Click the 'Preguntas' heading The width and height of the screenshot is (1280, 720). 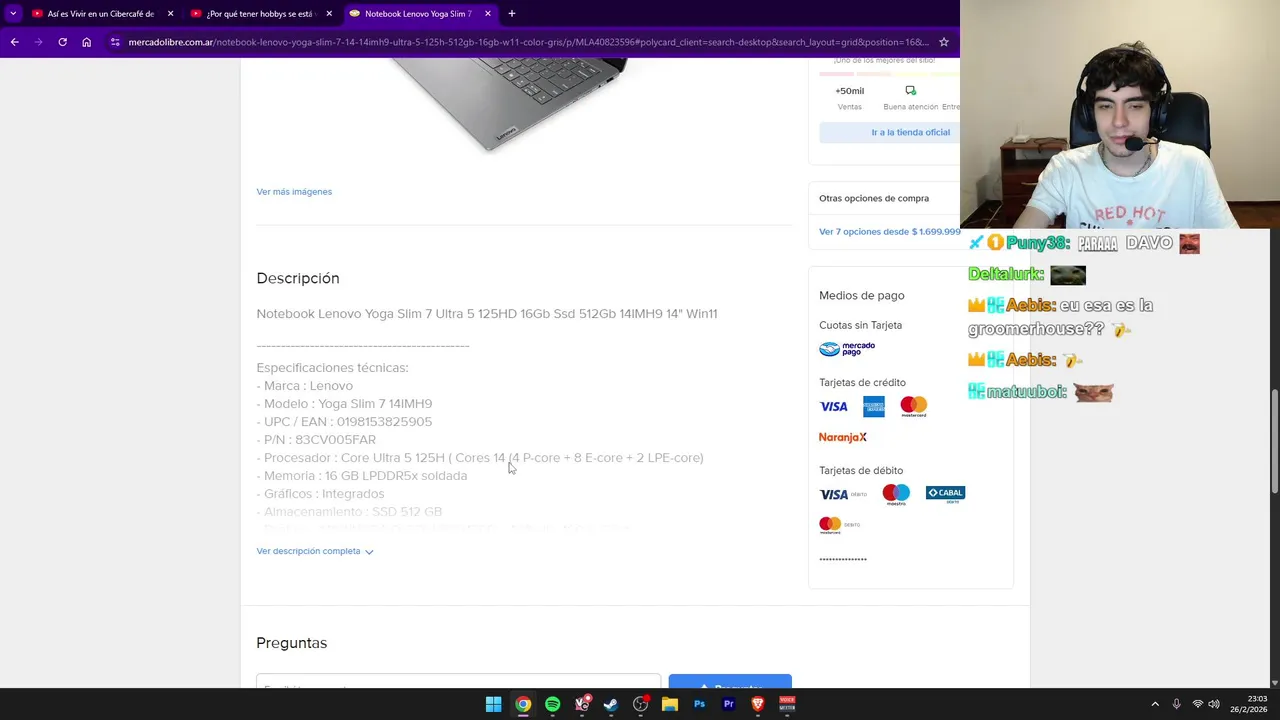pos(292,643)
